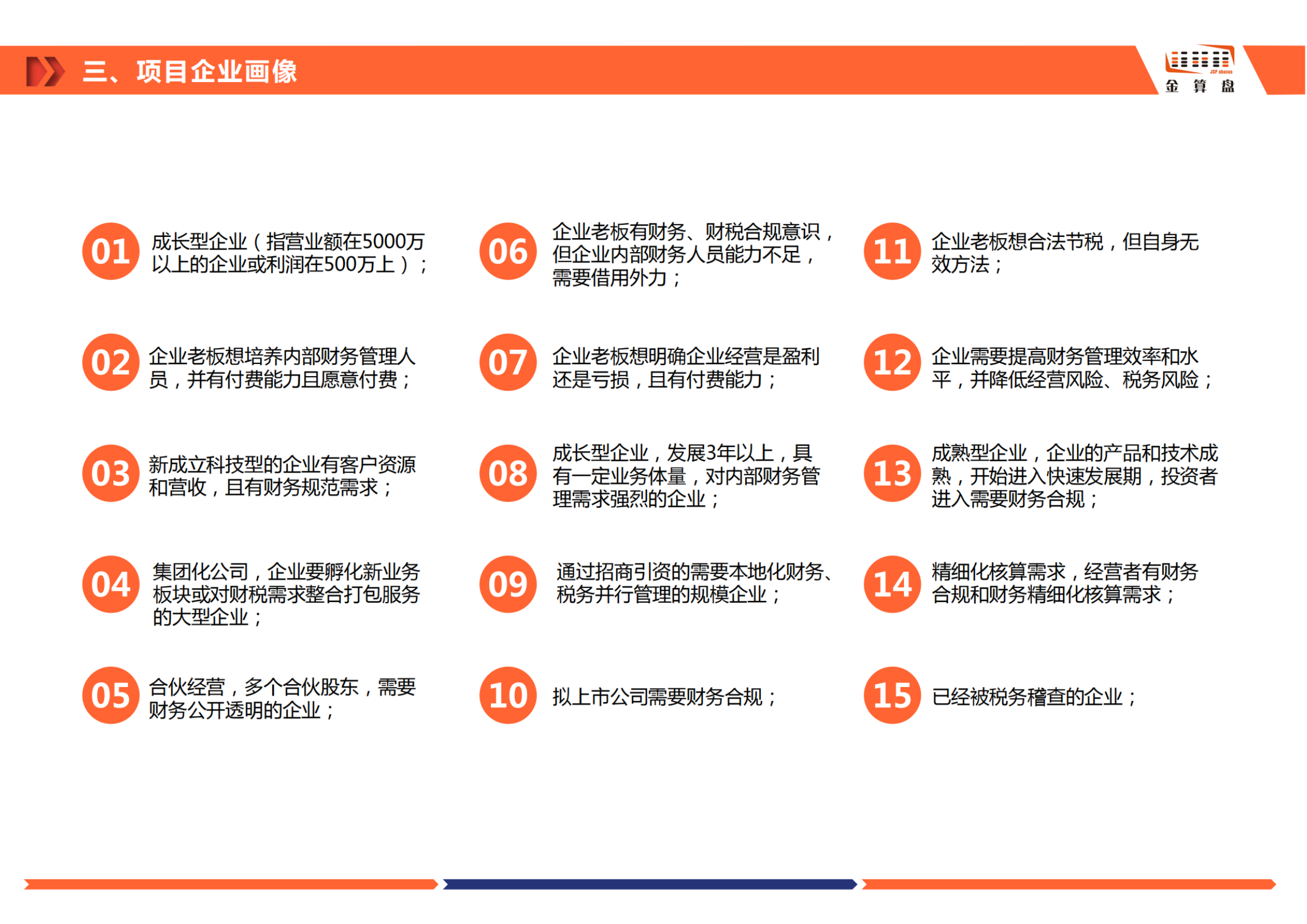Click the navy blue footer bar
The height and width of the screenshot is (924, 1307).
pos(650,884)
